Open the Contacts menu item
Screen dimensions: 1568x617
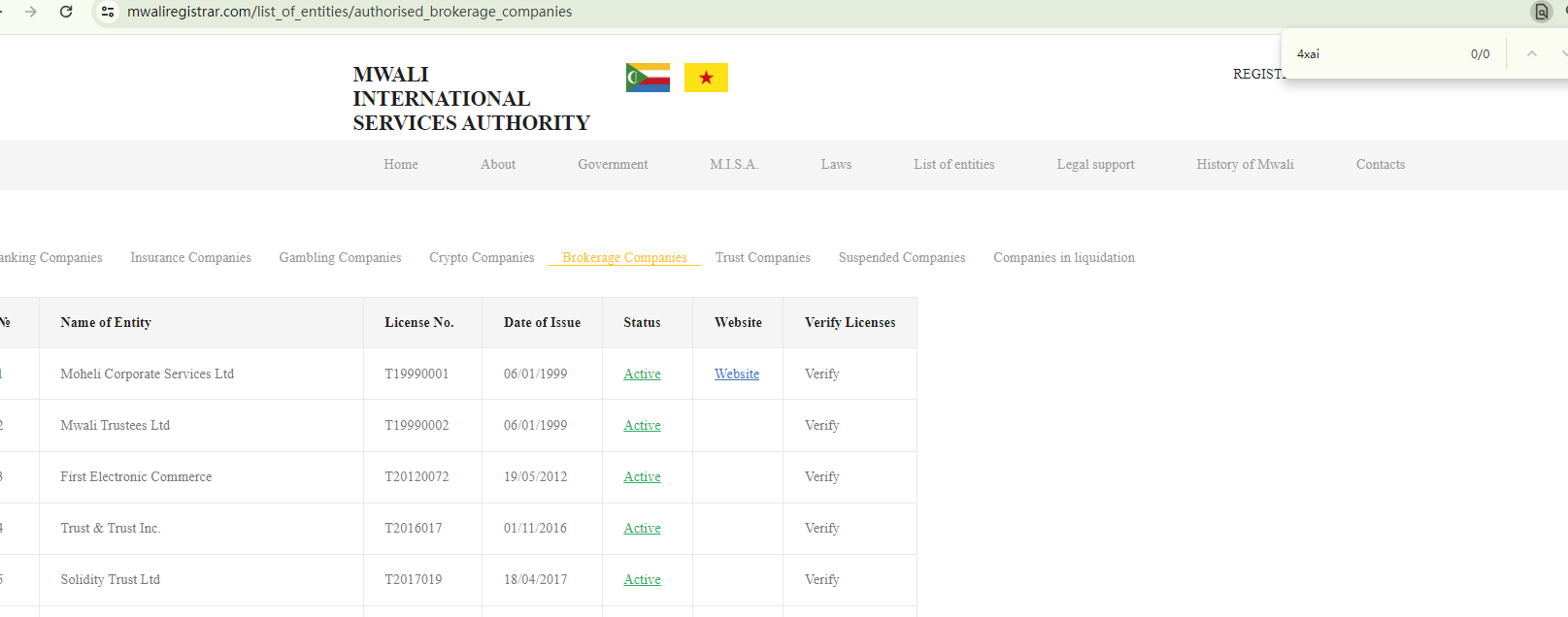pos(1381,165)
